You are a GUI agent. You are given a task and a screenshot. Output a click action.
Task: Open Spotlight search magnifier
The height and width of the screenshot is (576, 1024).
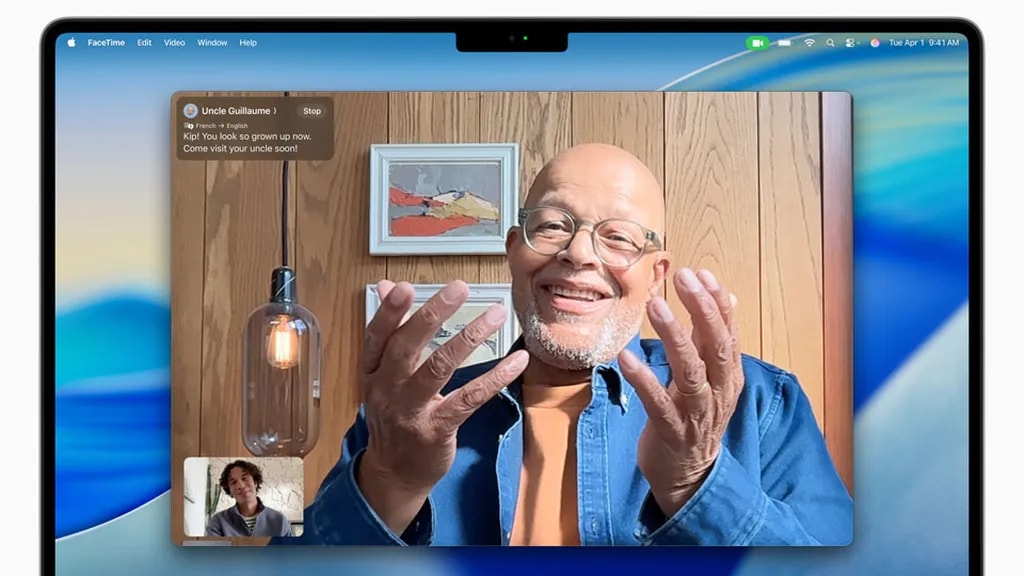830,43
